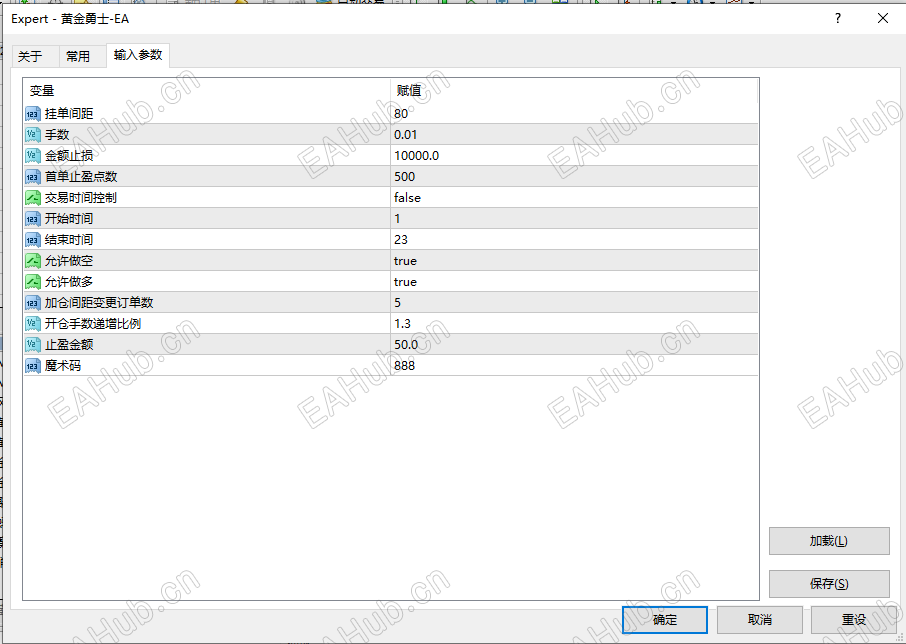Close the Expert 黄金勇士-EA dialog
This screenshot has height=644, width=906.
[x=883, y=18]
